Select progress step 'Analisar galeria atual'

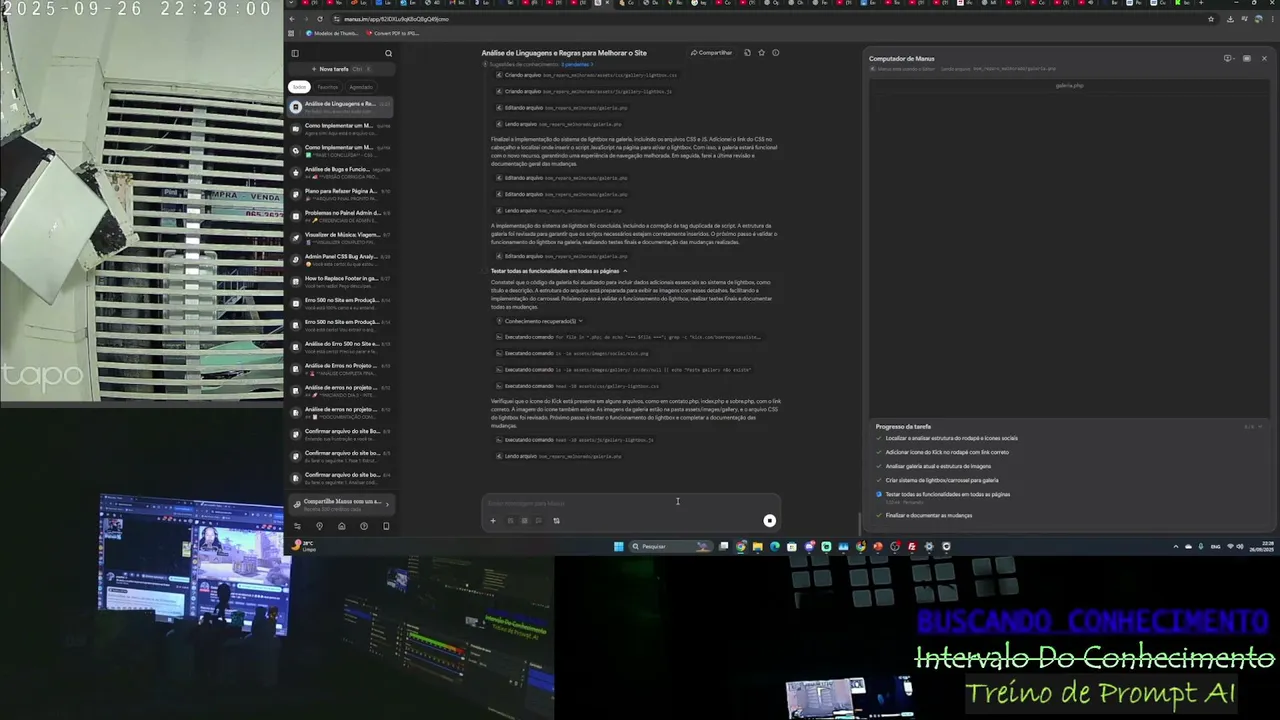[x=938, y=466]
